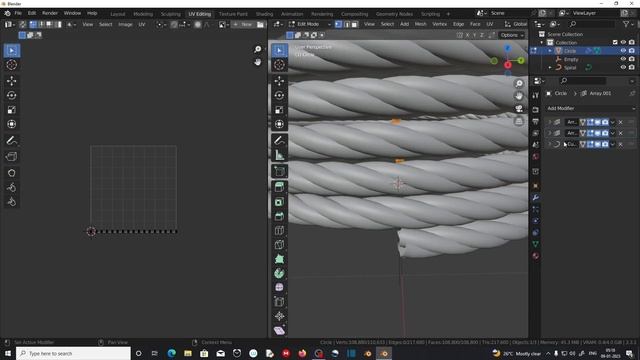Click the Image menu in UV editor
The image size is (640, 360).
[125, 24]
